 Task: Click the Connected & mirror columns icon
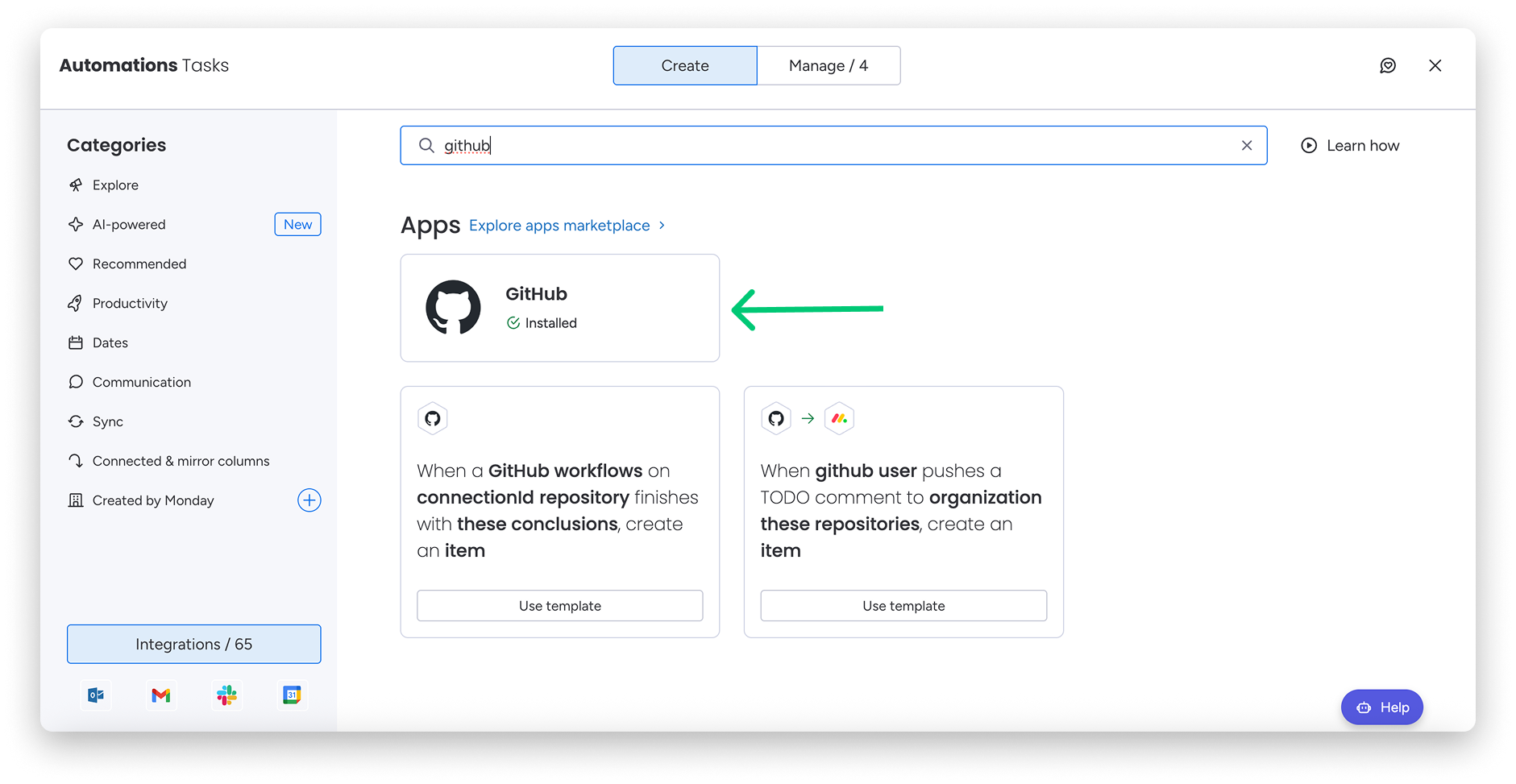point(76,461)
